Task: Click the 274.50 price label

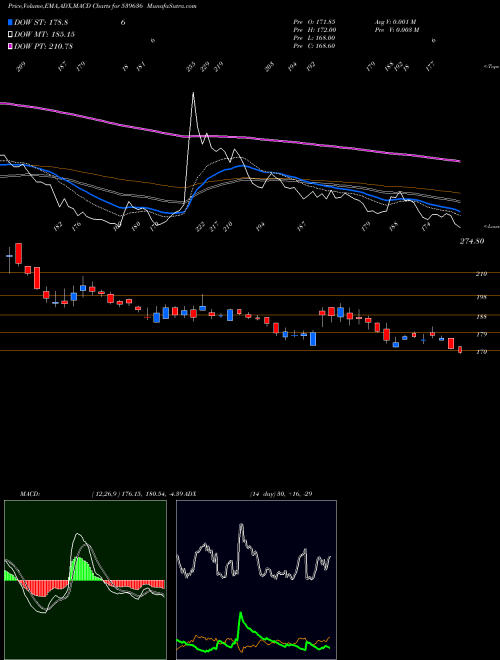Action: [x=472, y=241]
